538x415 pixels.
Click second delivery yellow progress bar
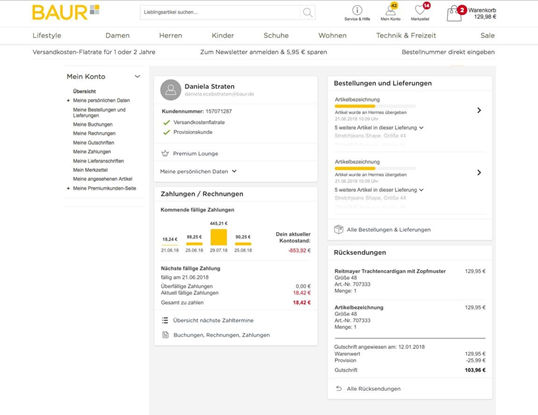tap(355, 168)
